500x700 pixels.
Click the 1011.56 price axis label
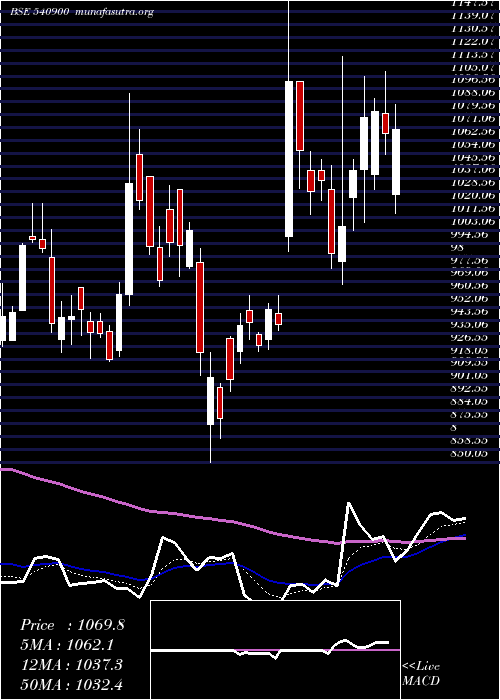[473, 208]
